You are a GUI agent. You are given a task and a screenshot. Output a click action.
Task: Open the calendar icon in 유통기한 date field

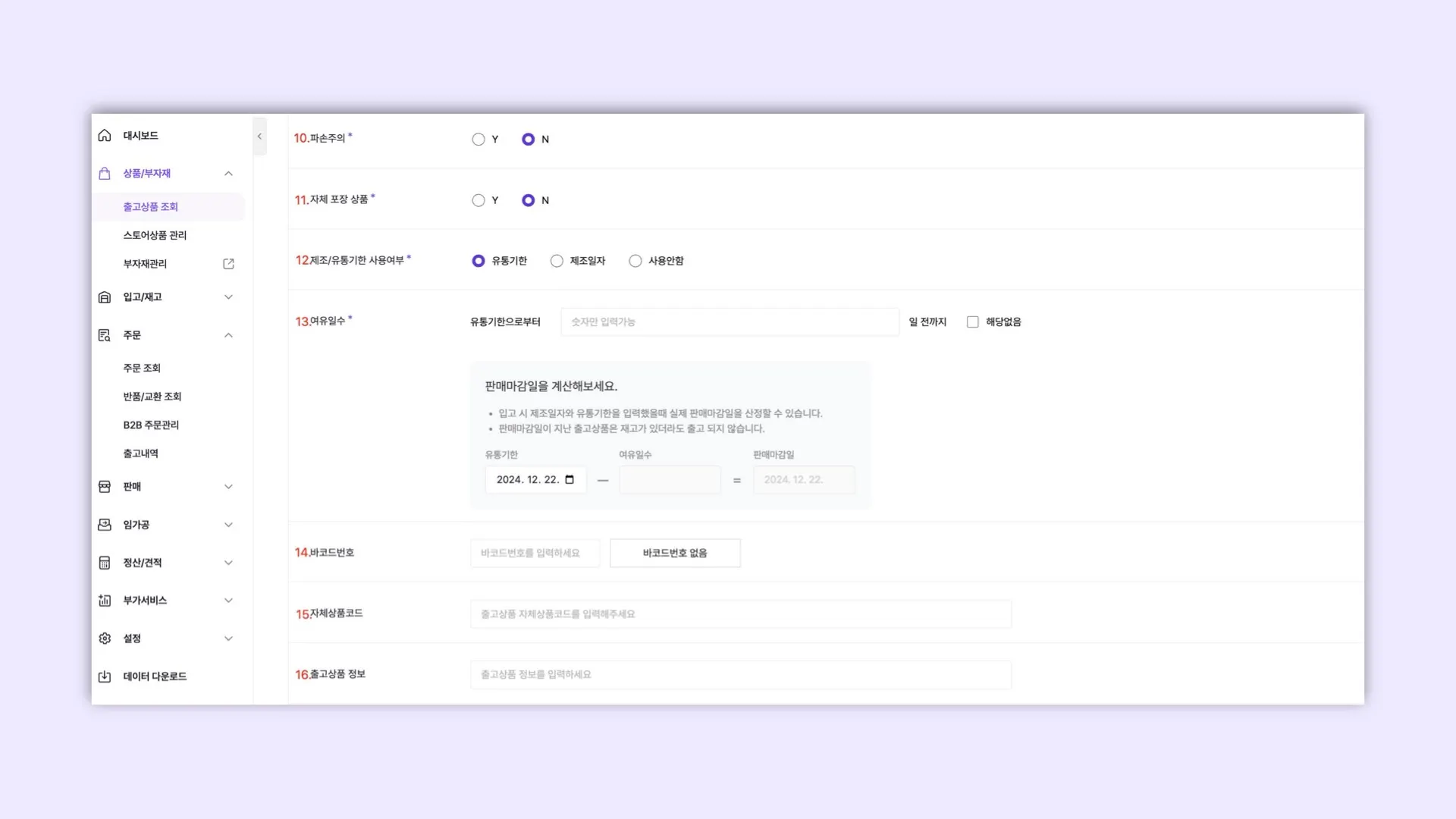coord(570,480)
